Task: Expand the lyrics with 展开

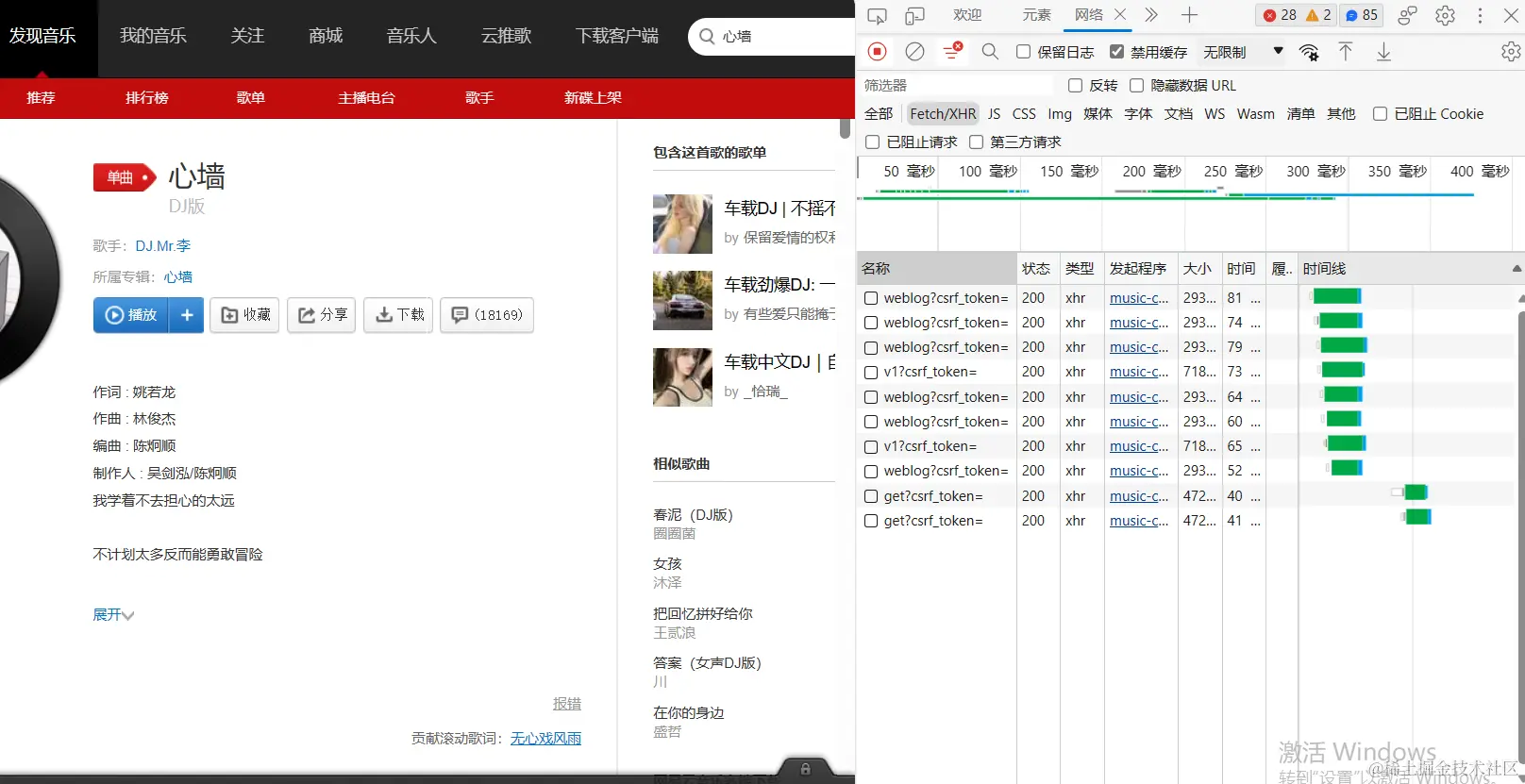Action: (x=113, y=615)
